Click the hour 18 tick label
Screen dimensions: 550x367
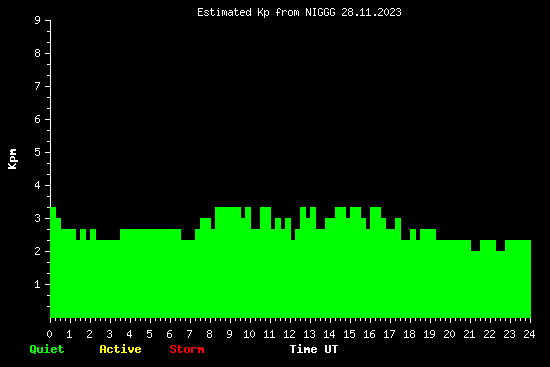[x=409, y=334]
